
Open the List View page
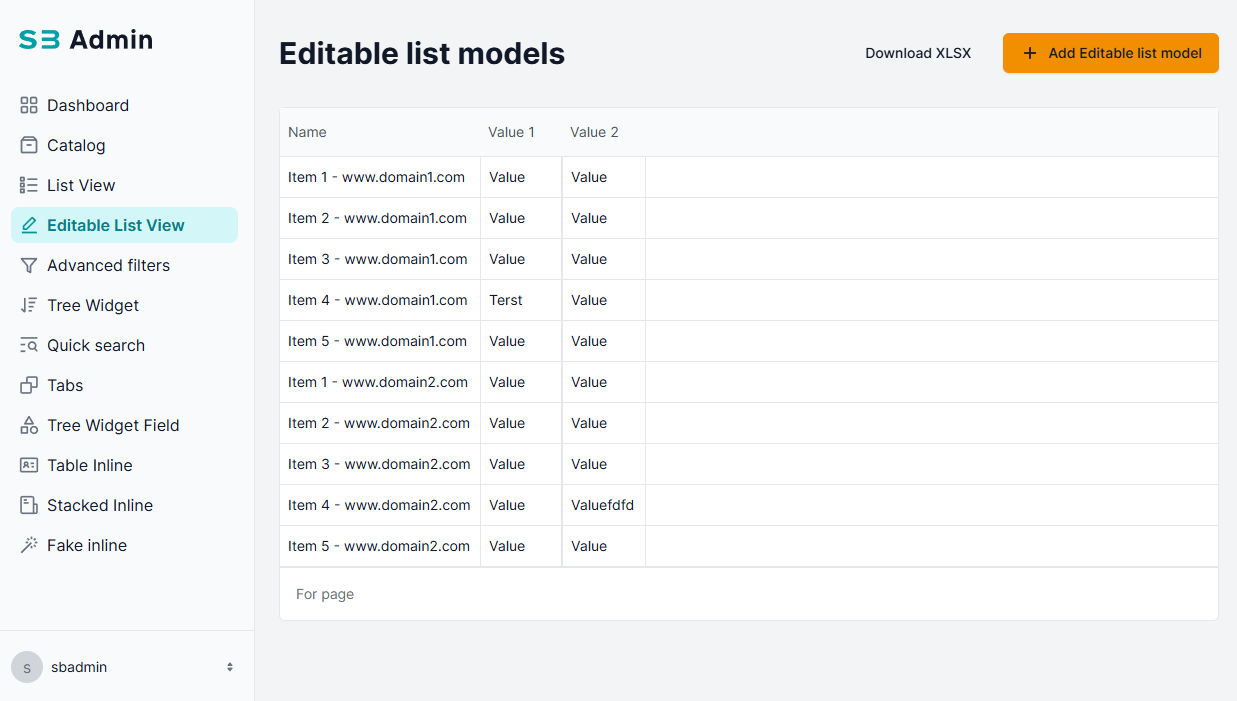coord(124,185)
